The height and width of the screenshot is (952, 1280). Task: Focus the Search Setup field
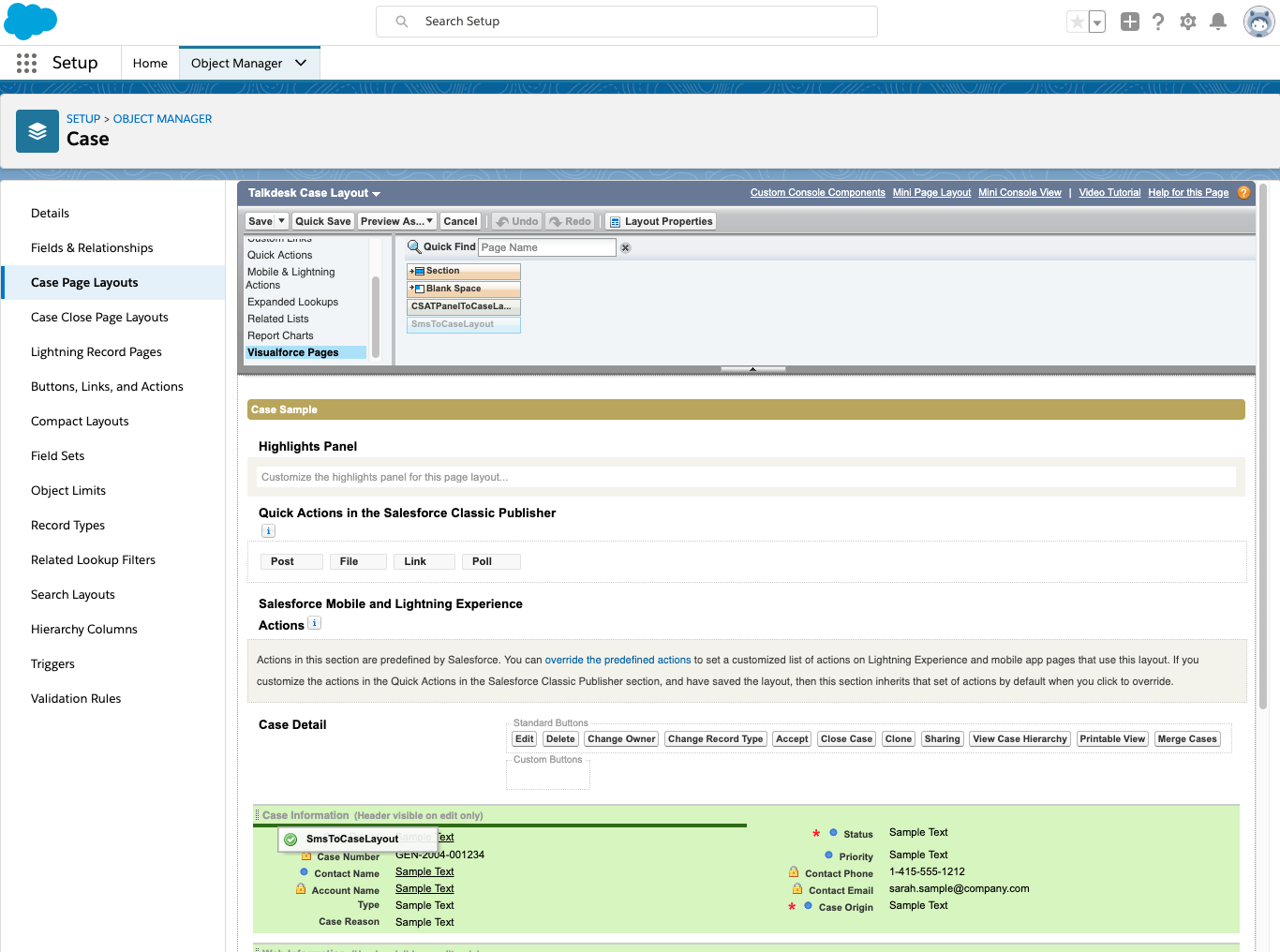[627, 22]
